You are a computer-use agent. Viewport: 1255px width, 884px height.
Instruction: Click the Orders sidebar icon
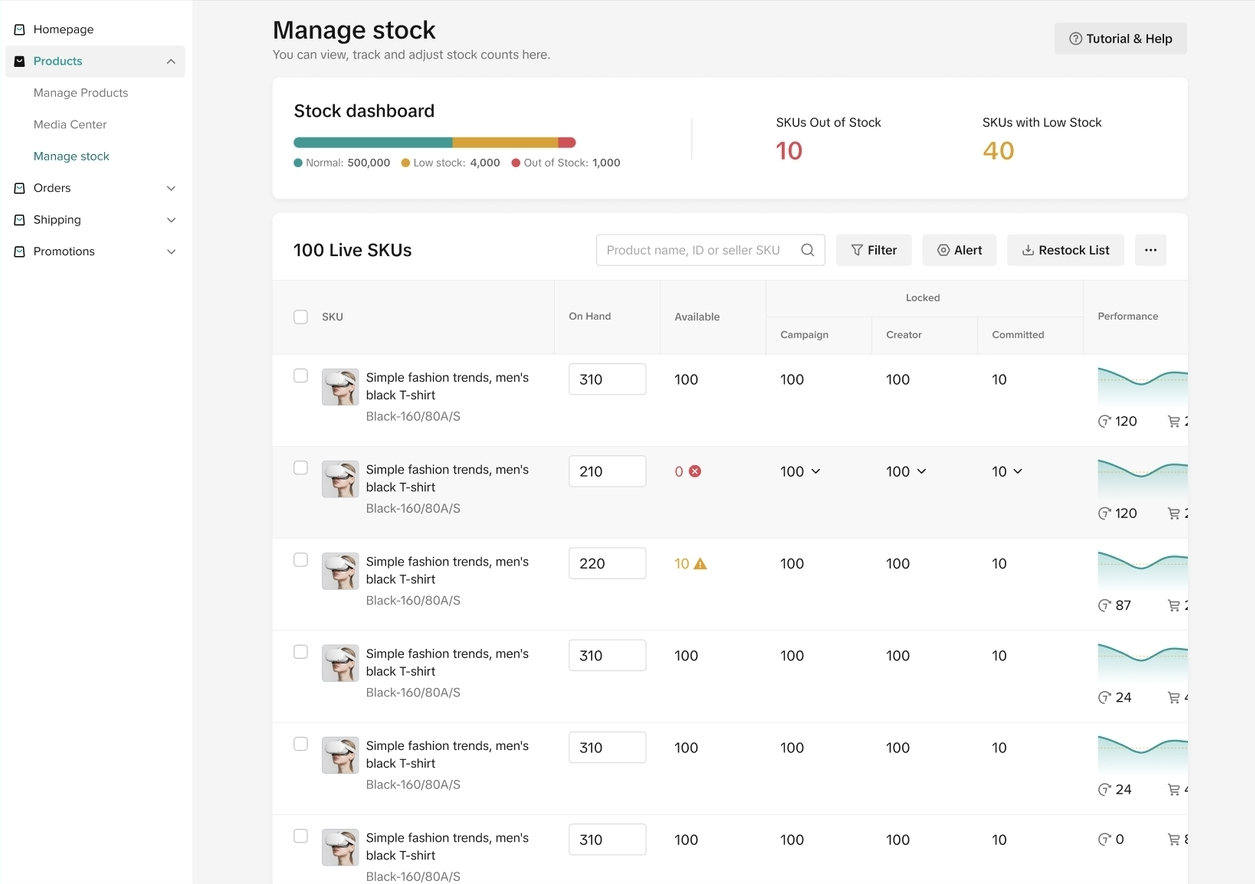pyautogui.click(x=19, y=188)
